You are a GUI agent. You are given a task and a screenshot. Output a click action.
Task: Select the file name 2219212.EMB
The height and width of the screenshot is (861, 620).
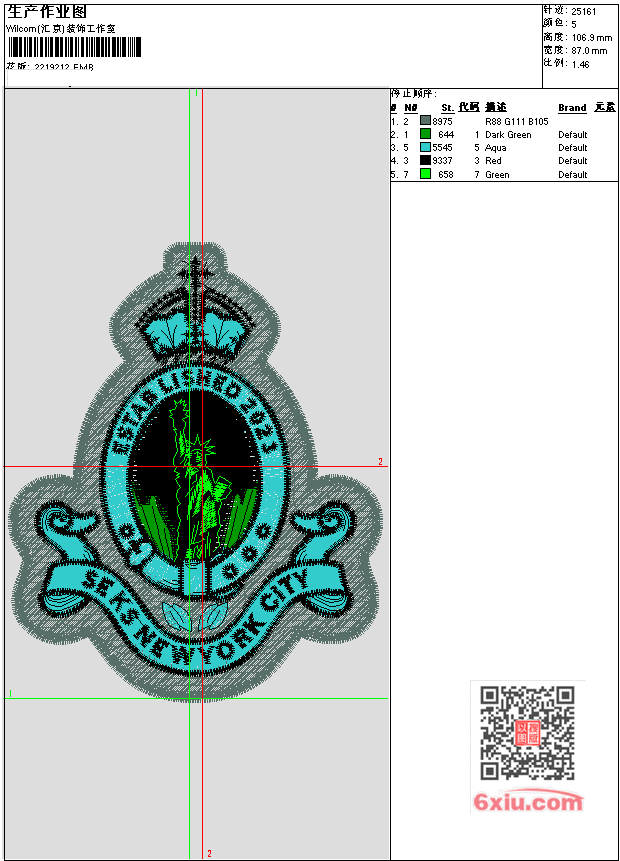(64, 67)
